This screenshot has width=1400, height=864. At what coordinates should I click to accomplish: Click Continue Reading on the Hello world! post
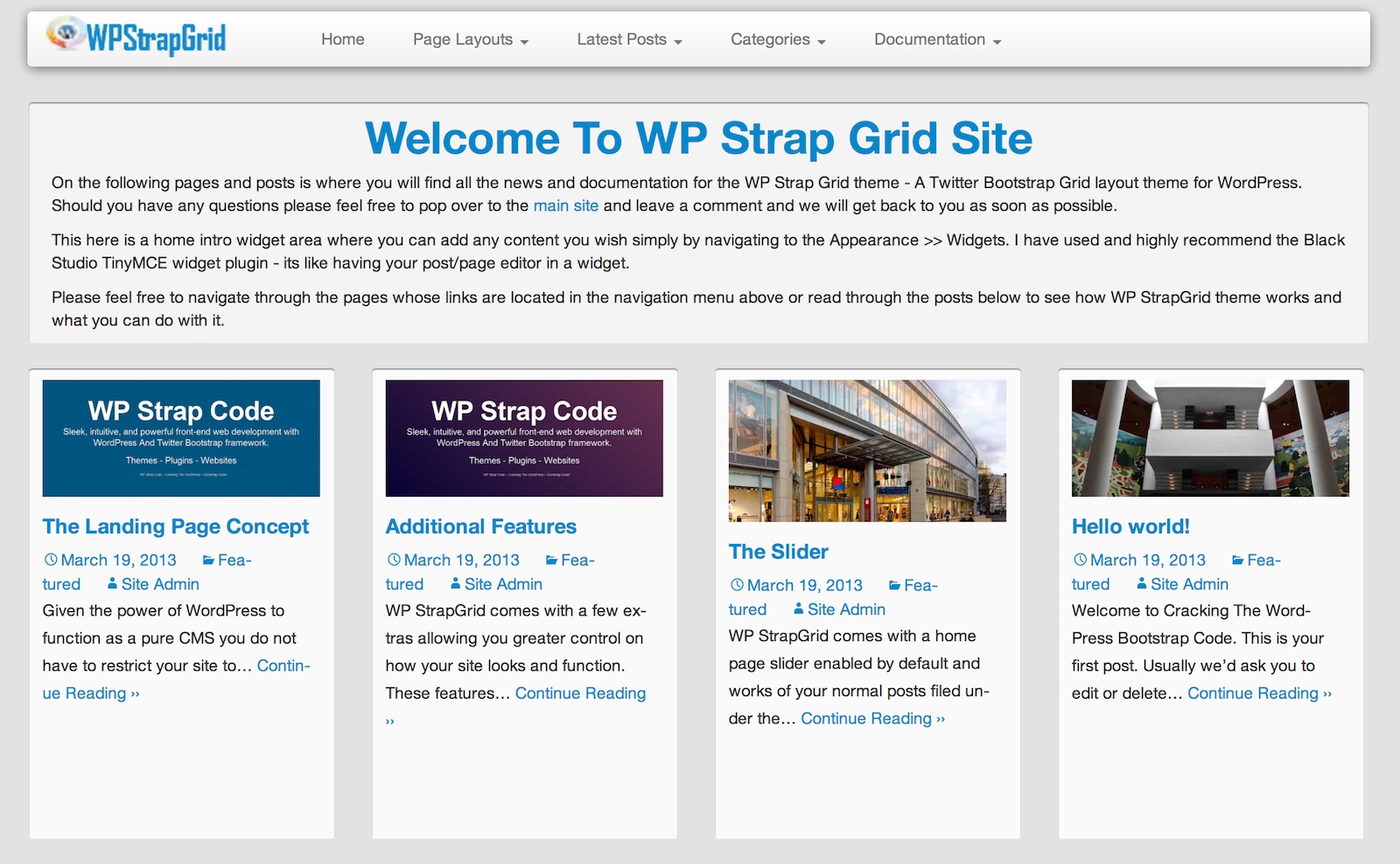(1259, 693)
